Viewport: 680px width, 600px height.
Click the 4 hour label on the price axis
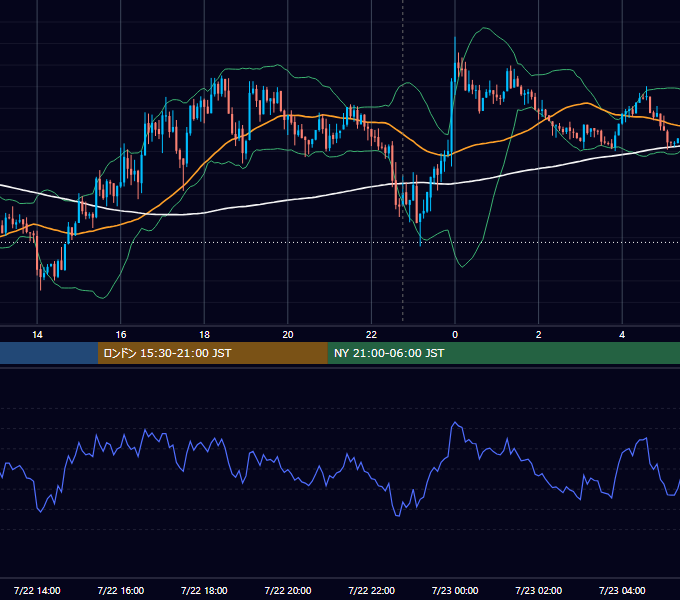pos(622,335)
